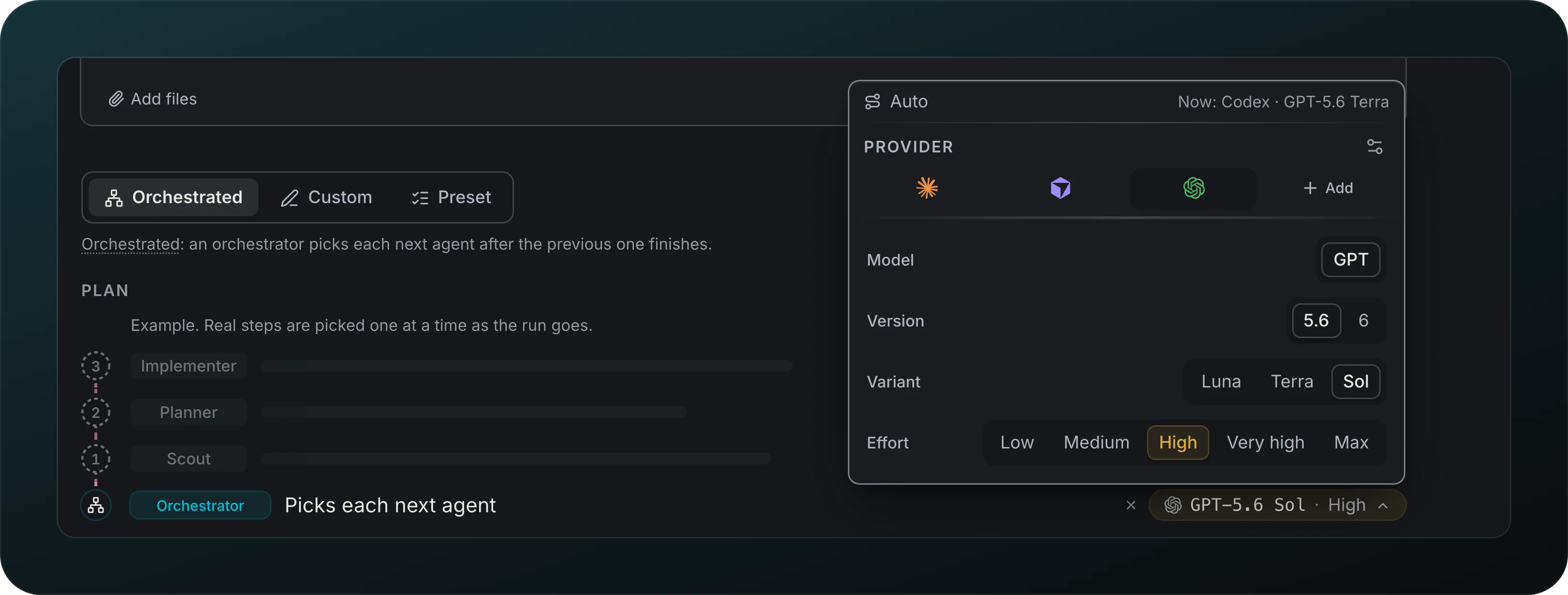Select the Anthropic starburst provider icon
Viewport: 1568px width, 595px height.
pos(926,188)
